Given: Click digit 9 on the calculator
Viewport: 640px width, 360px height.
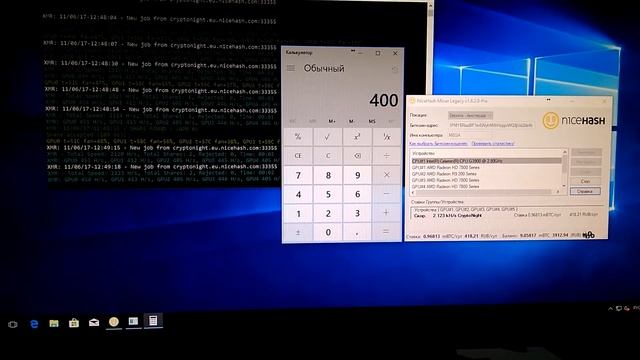Looking at the screenshot, I should 357,176.
